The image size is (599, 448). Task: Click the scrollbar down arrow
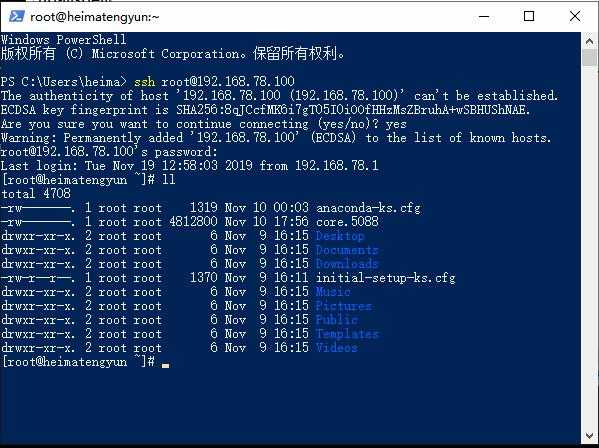[589, 436]
